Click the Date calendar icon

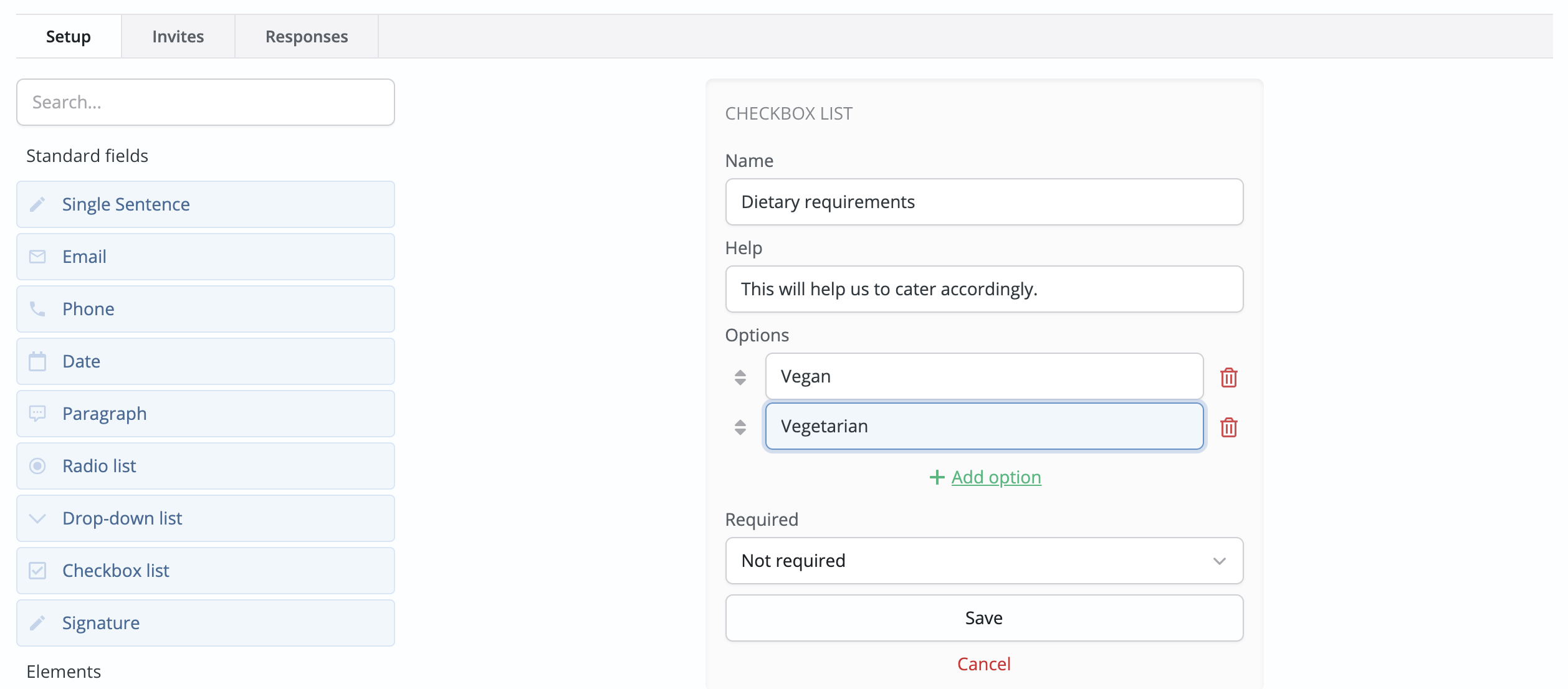click(x=39, y=361)
